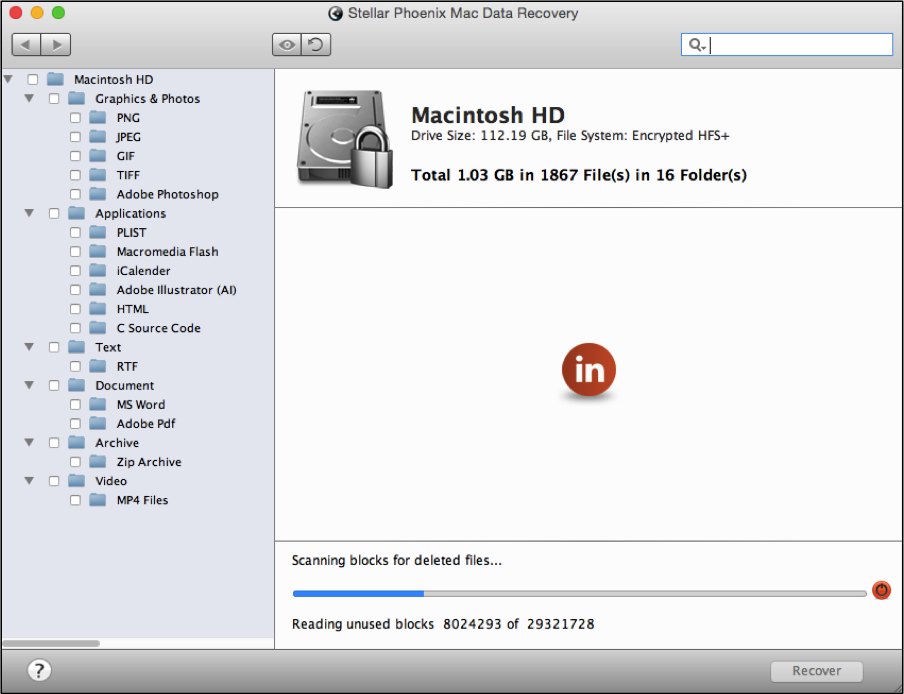Click the magnifier icon in search field
This screenshot has width=904, height=694.
coord(696,44)
